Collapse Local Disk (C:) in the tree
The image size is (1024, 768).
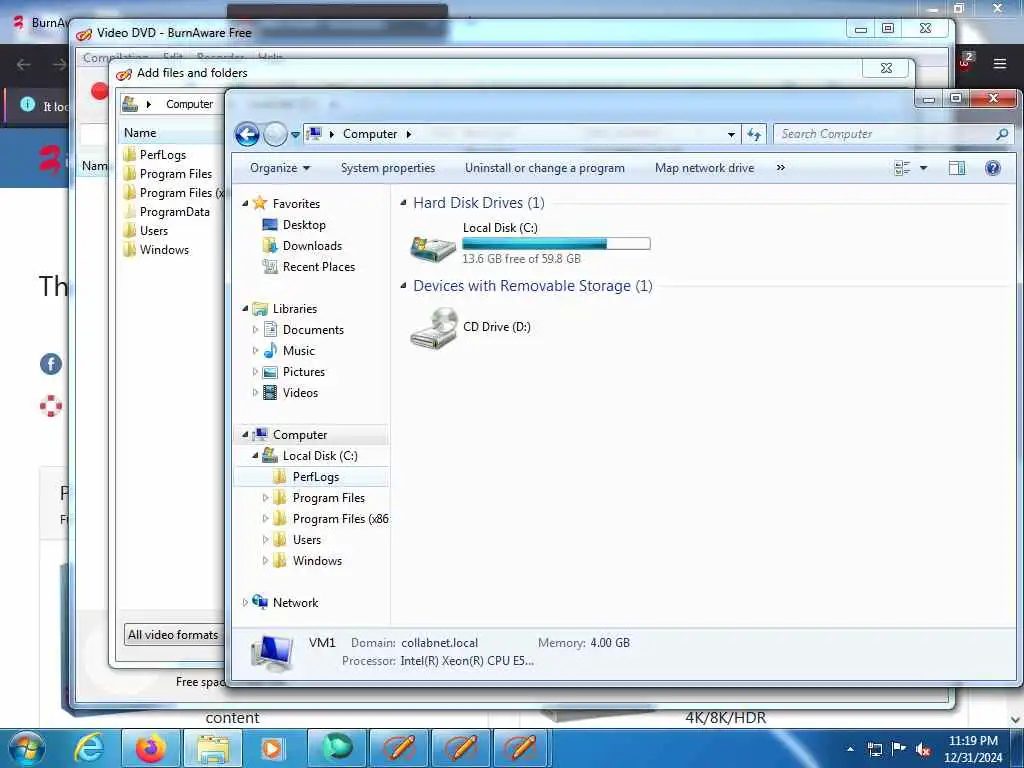(255, 455)
